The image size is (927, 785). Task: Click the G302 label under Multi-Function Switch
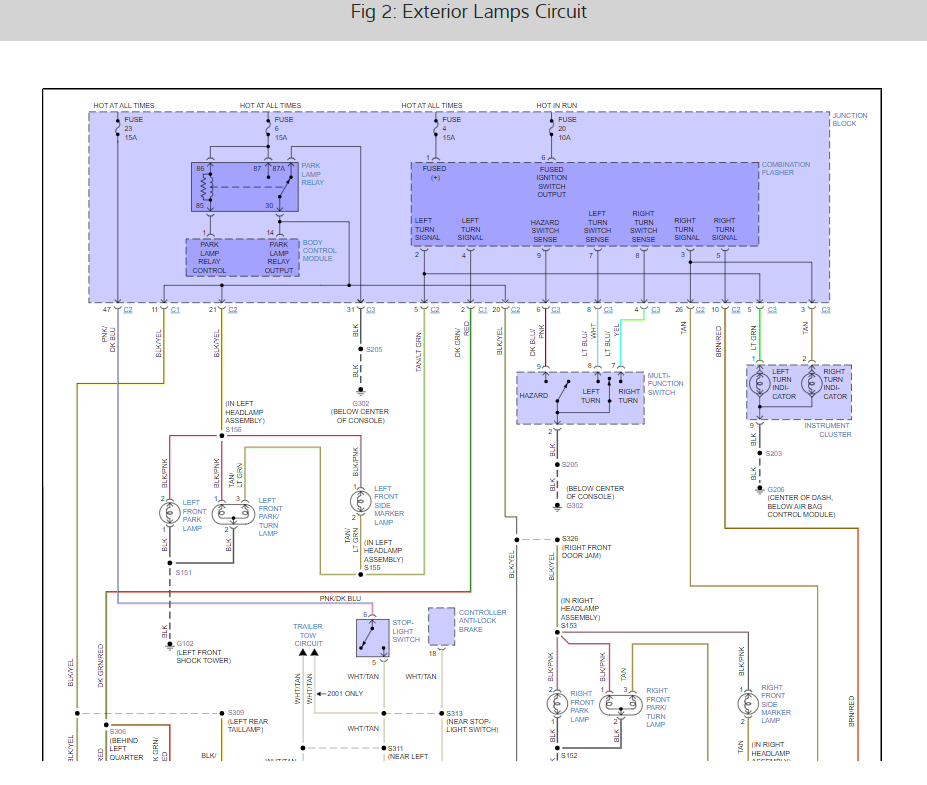575,505
